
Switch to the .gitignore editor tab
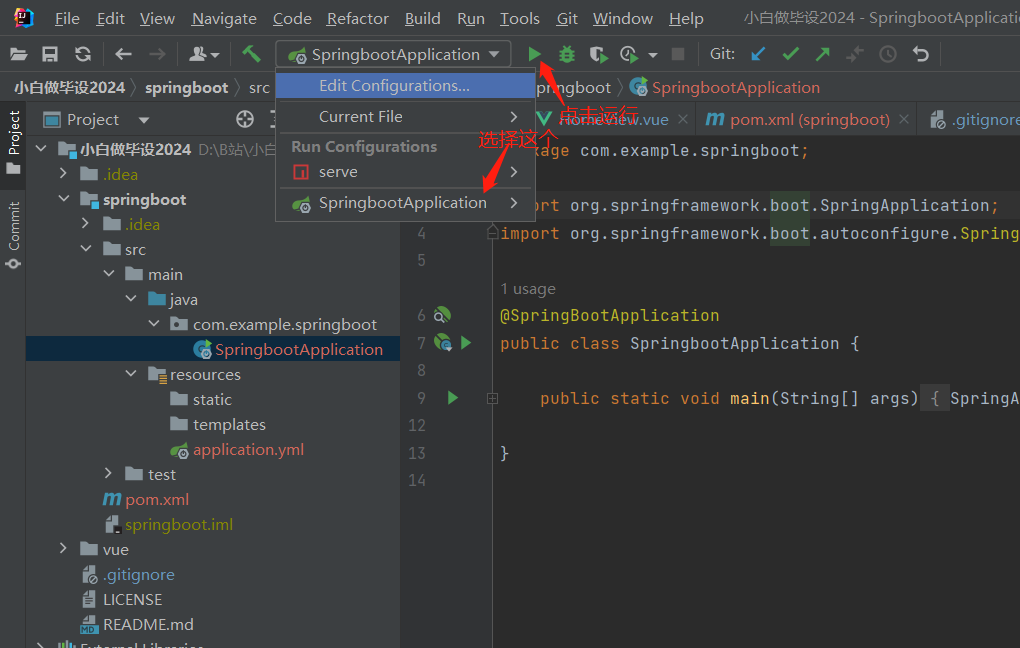(x=975, y=120)
